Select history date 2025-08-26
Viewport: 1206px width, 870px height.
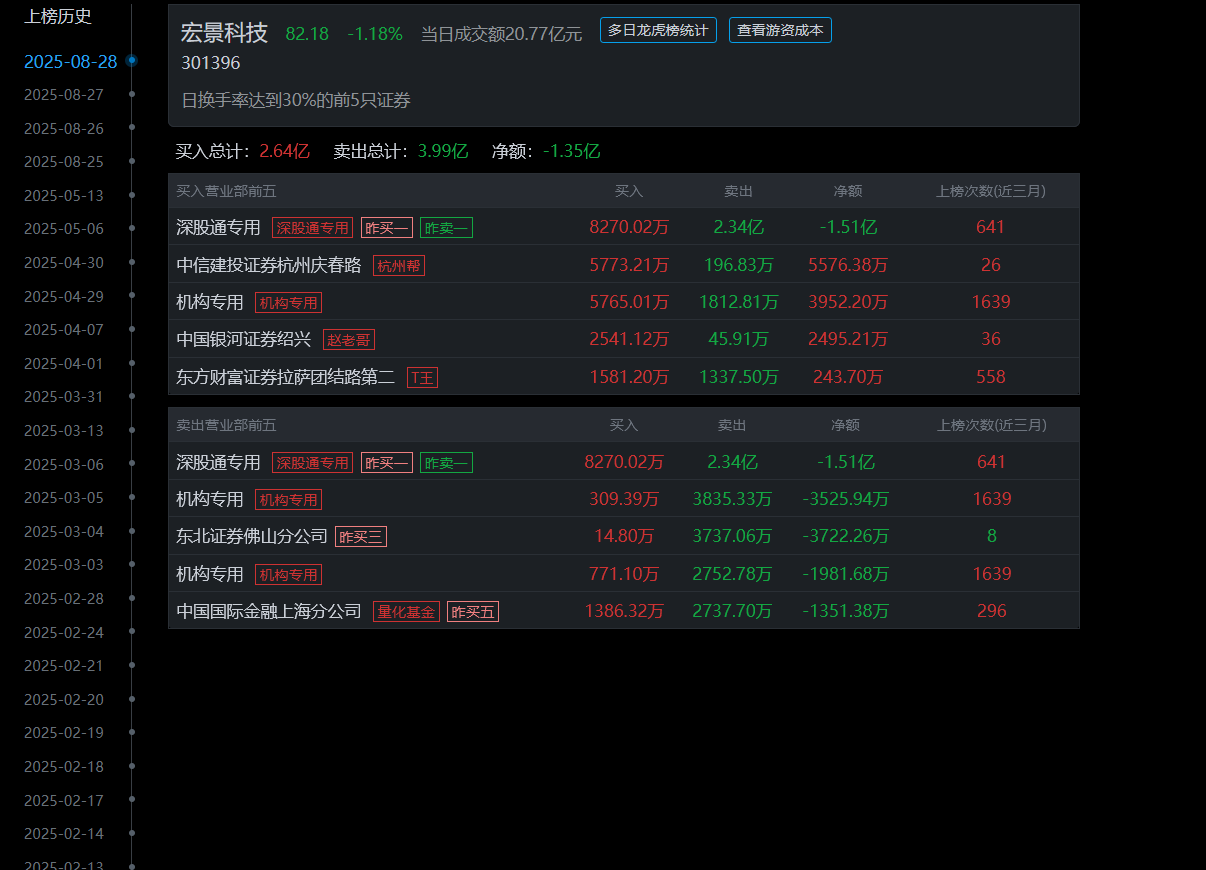point(63,128)
